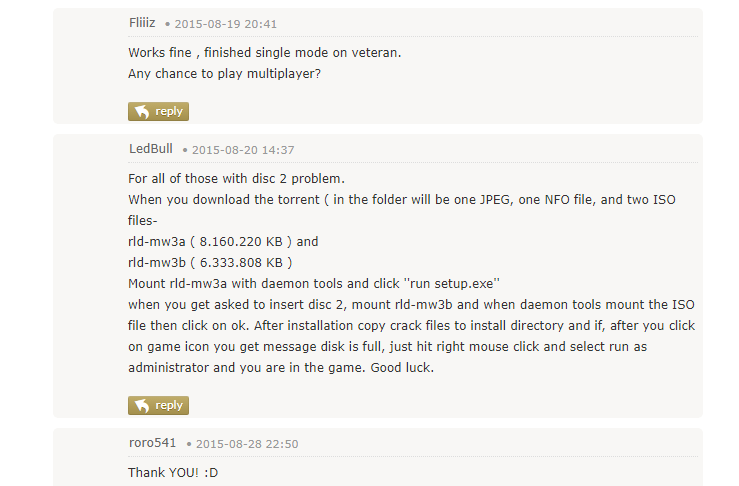The image size is (739, 486).
Task: Click the reply arrow icon under Fliiiz's comment
Action: [x=142, y=112]
